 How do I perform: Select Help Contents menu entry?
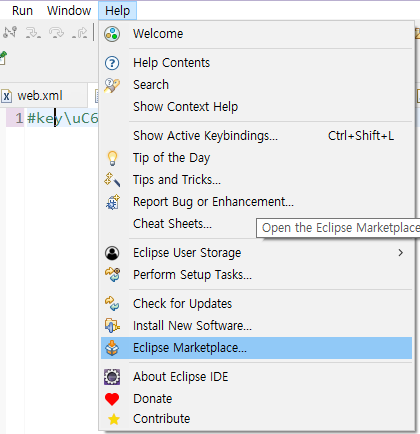point(256,63)
